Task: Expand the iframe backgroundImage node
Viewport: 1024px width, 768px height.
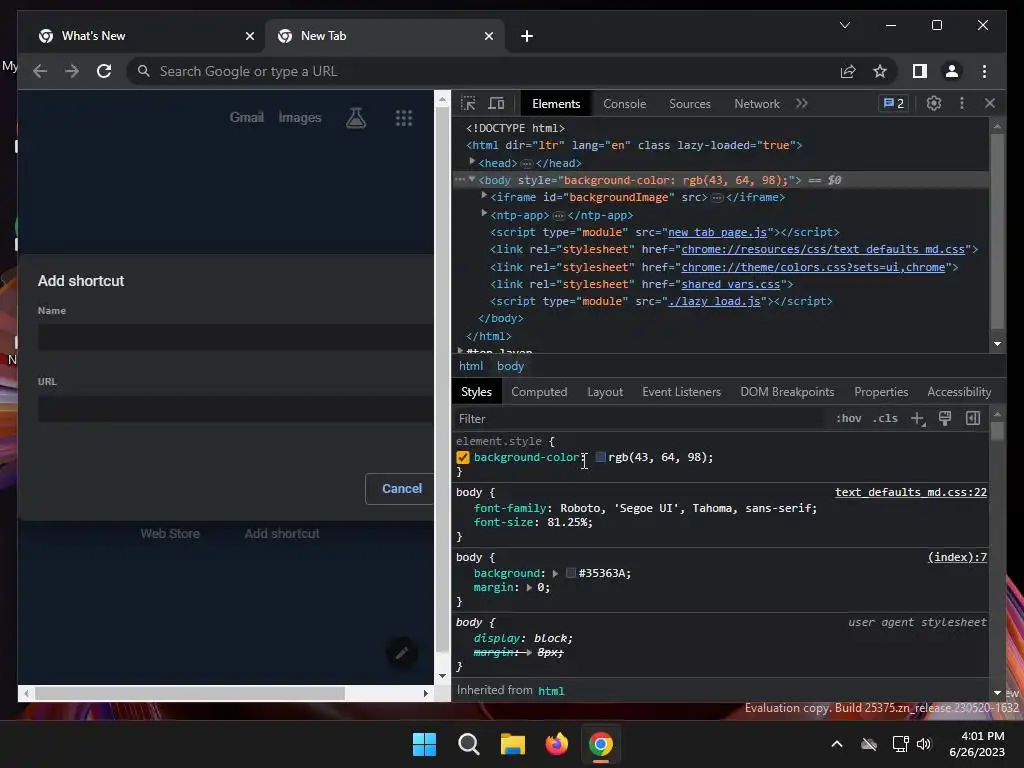Action: [x=484, y=195]
